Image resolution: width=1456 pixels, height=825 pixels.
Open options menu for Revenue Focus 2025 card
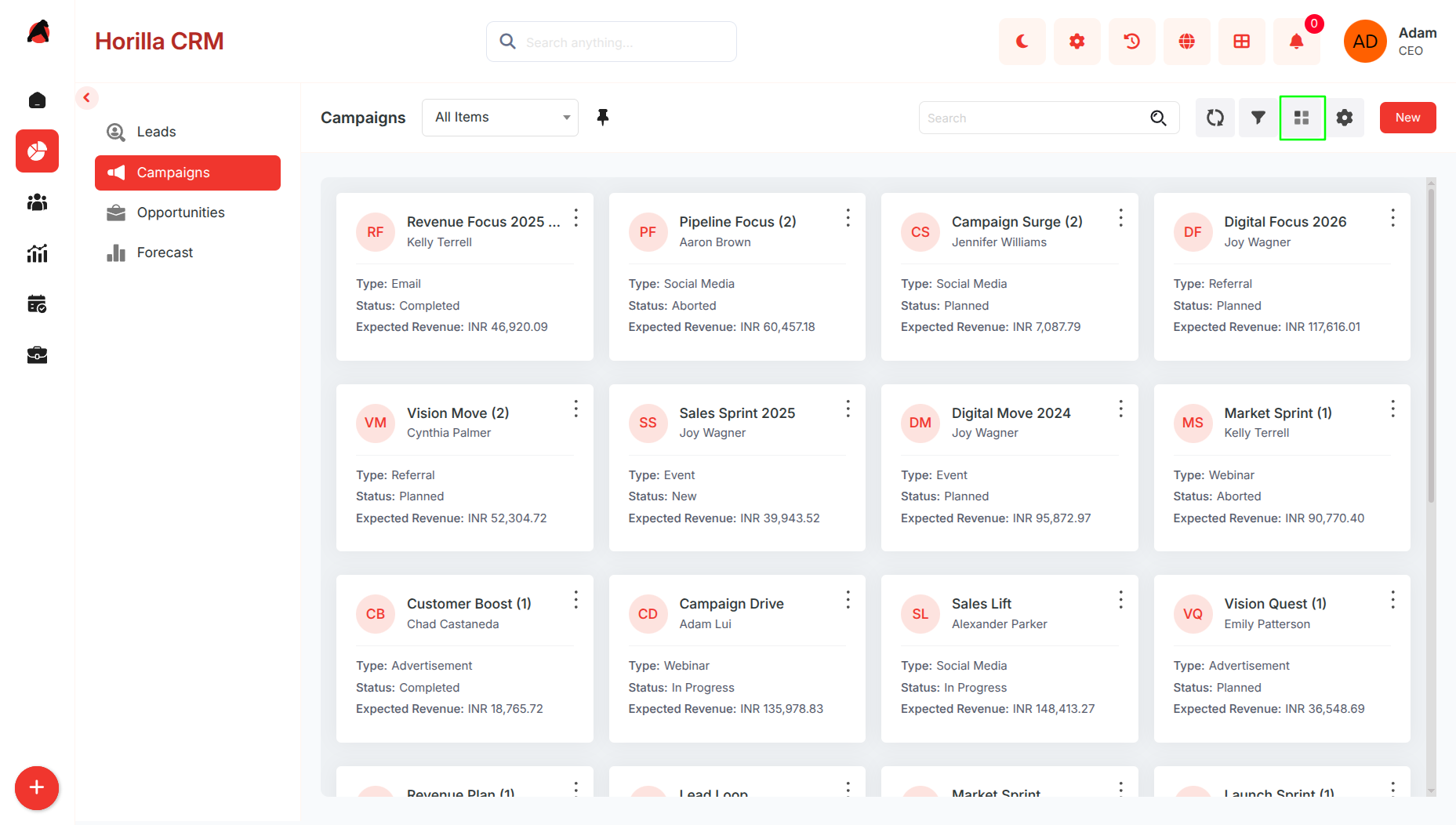(576, 218)
